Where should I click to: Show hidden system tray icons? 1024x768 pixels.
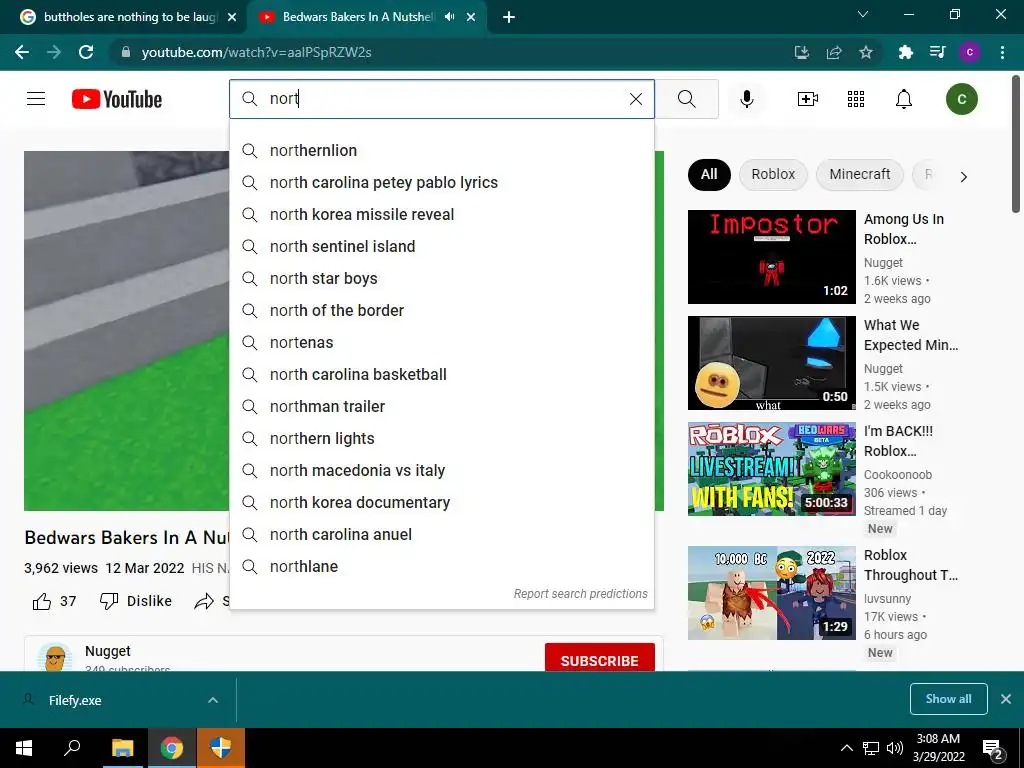point(846,748)
